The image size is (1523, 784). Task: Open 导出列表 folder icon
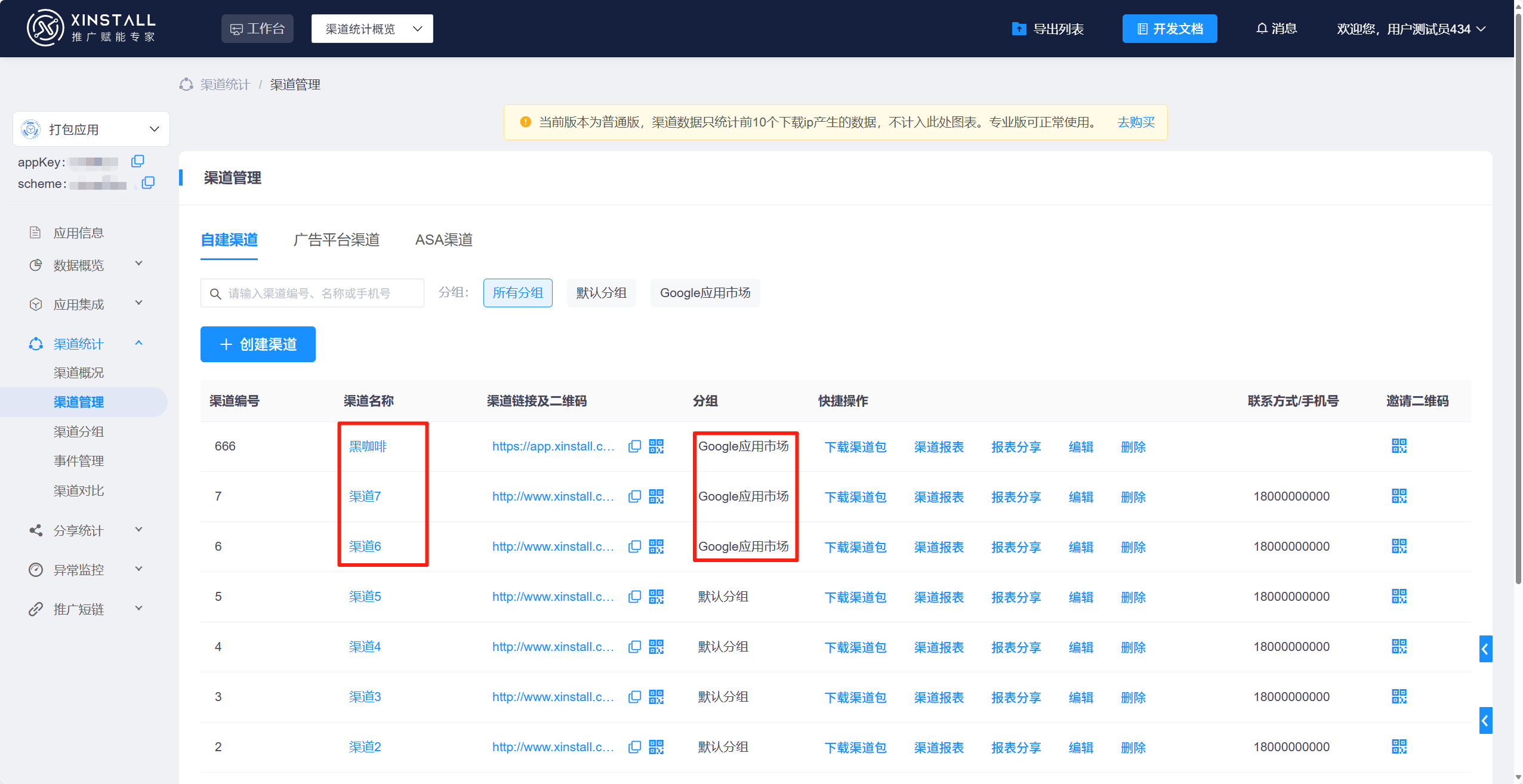1019,29
